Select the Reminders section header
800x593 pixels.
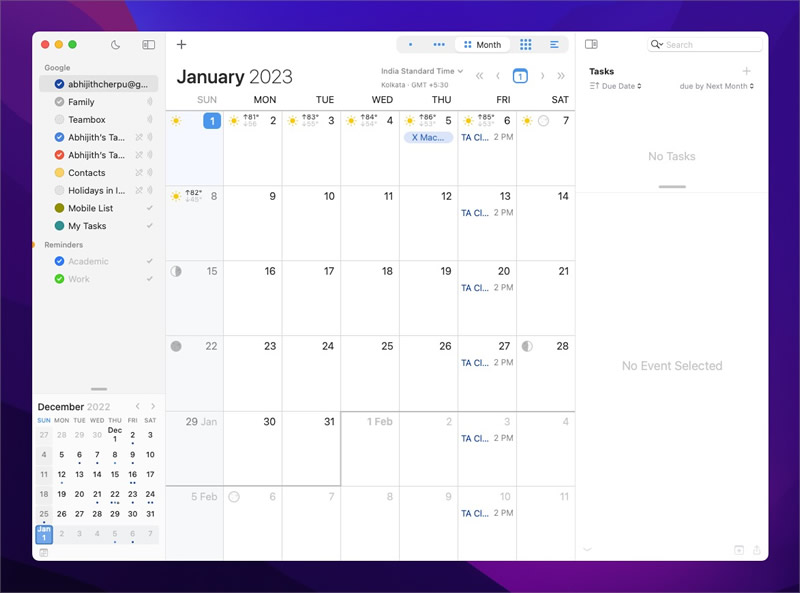pyautogui.click(x=63, y=245)
